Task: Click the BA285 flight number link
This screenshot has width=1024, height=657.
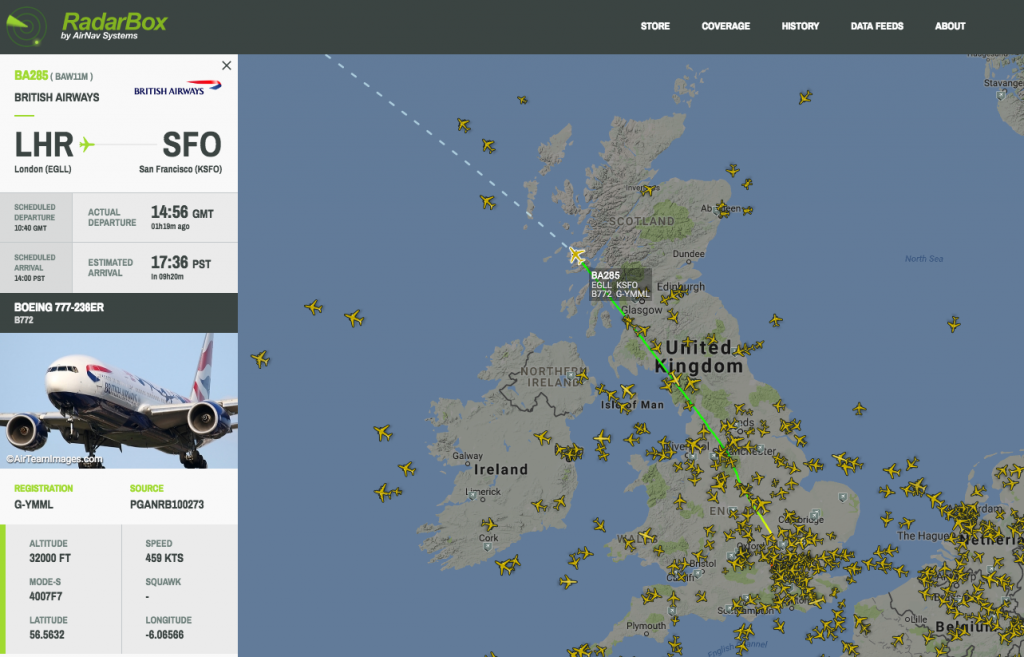Action: tap(31, 76)
